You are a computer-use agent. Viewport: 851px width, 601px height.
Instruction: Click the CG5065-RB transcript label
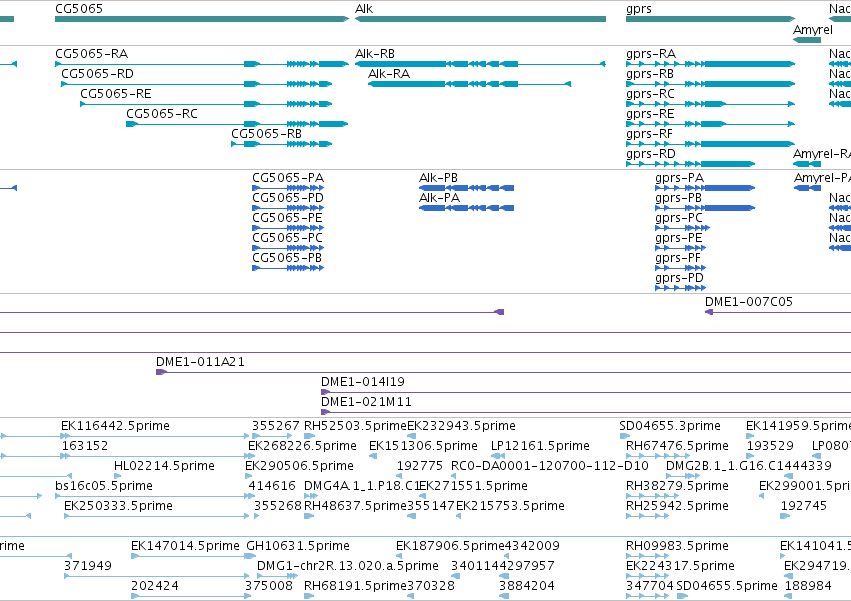266,134
